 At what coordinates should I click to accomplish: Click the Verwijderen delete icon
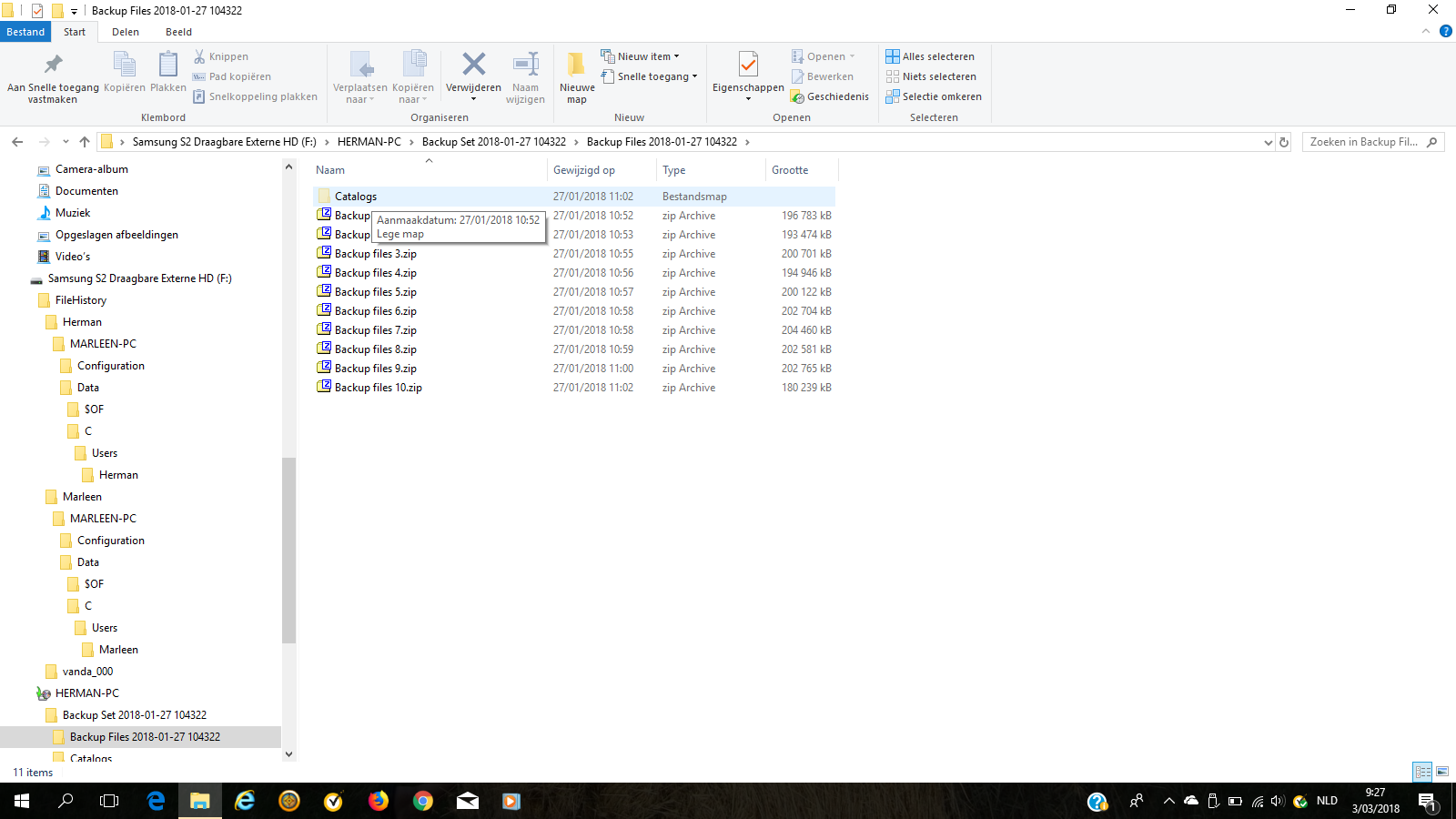[x=473, y=65]
